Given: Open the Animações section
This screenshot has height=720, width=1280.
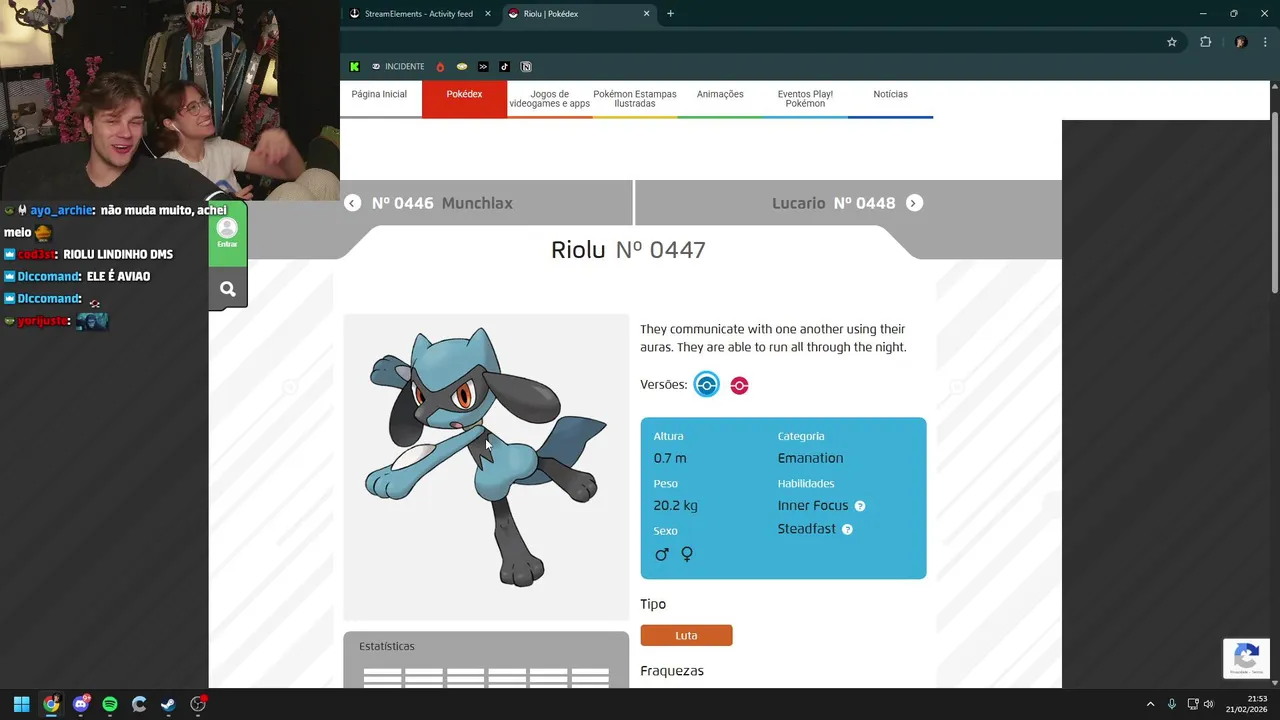Looking at the screenshot, I should click(720, 94).
